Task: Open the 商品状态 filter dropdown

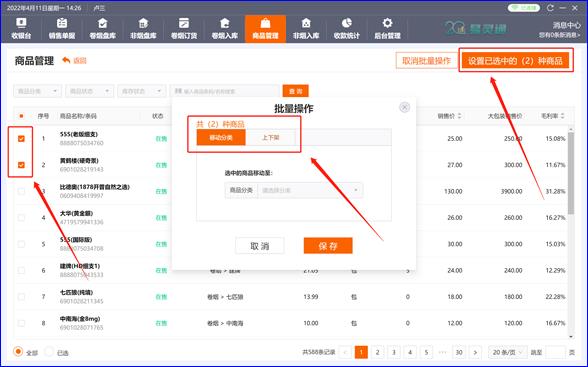Action: (x=89, y=91)
